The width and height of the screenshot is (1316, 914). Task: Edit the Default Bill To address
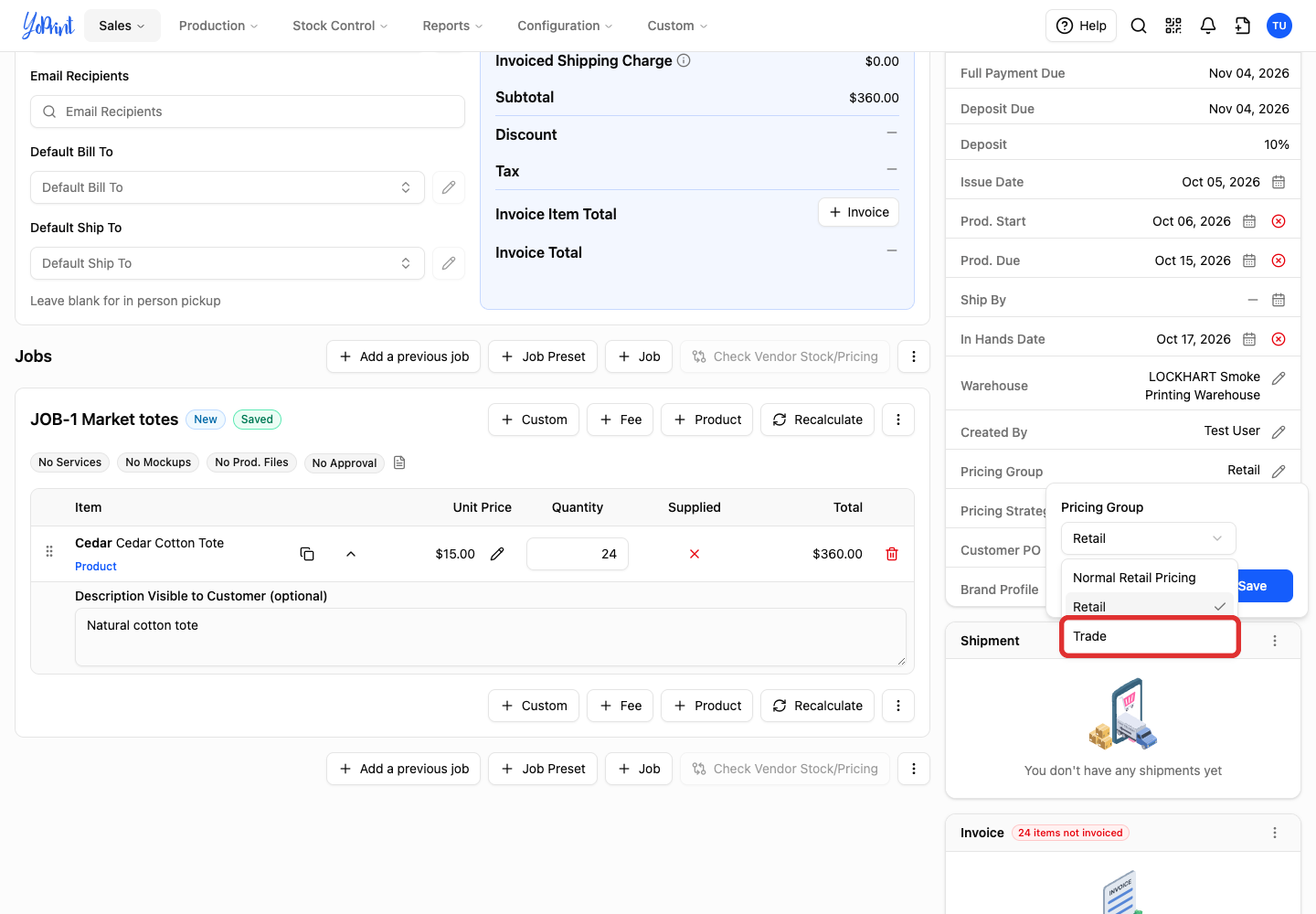[449, 187]
